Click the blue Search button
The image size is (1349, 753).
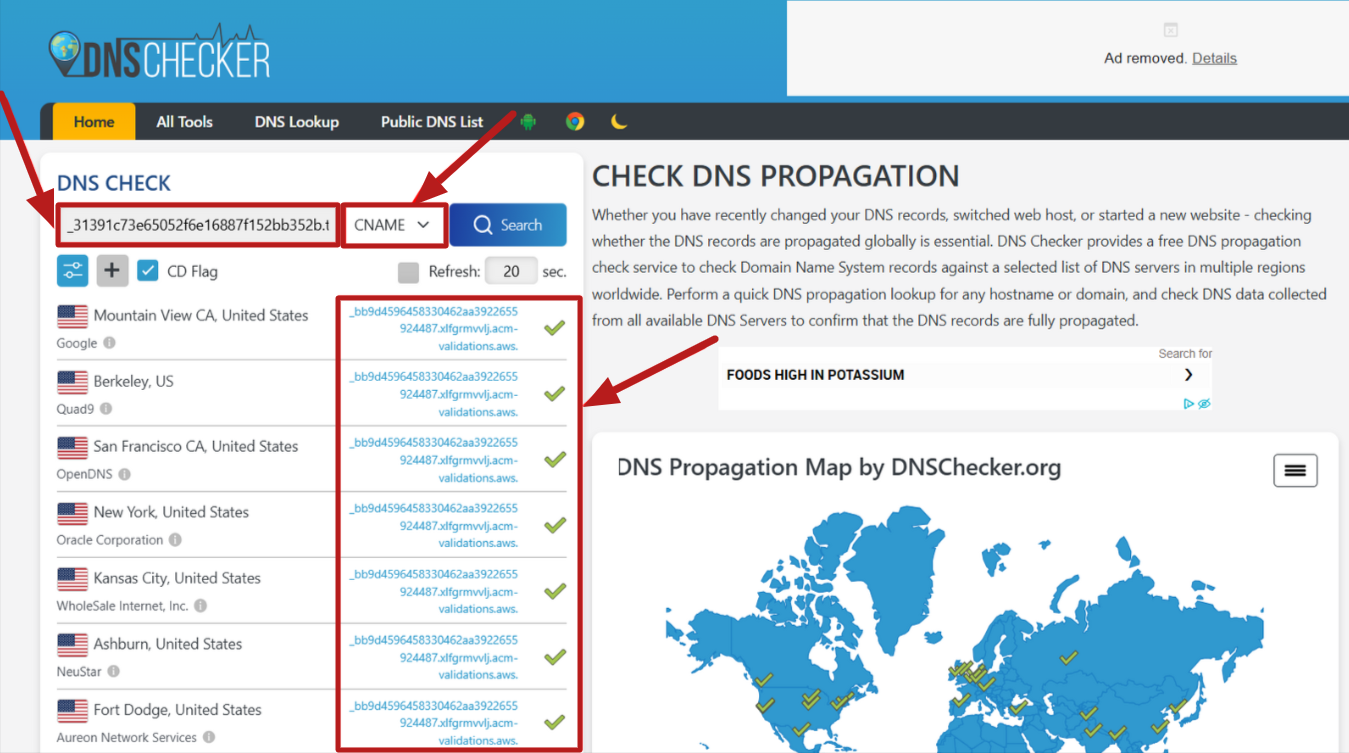pyautogui.click(x=508, y=225)
